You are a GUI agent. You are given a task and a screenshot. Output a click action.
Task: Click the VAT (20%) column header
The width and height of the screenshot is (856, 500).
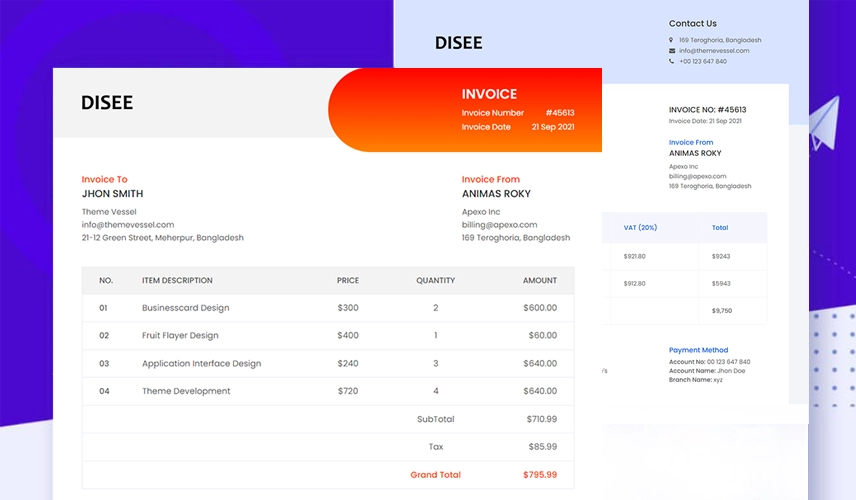pos(640,228)
